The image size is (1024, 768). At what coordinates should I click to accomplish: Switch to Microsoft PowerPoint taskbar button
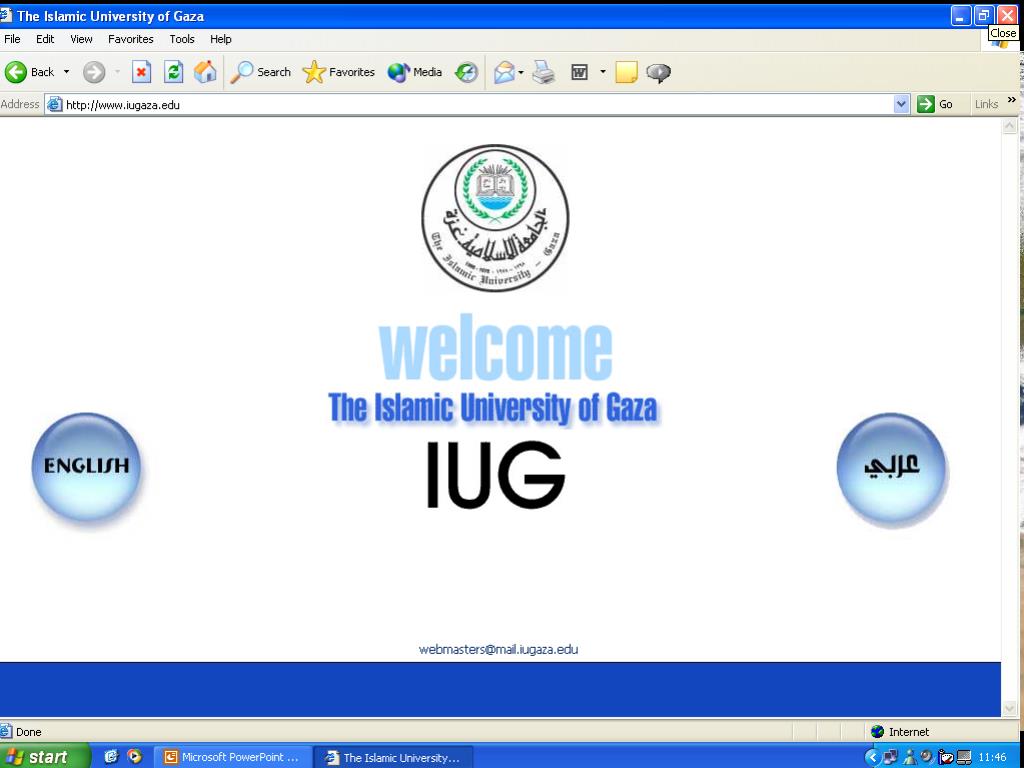pos(232,757)
